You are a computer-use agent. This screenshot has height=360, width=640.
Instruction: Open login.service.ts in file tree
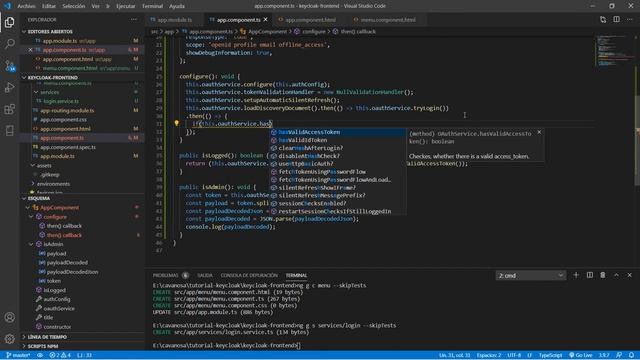pyautogui.click(x=61, y=101)
